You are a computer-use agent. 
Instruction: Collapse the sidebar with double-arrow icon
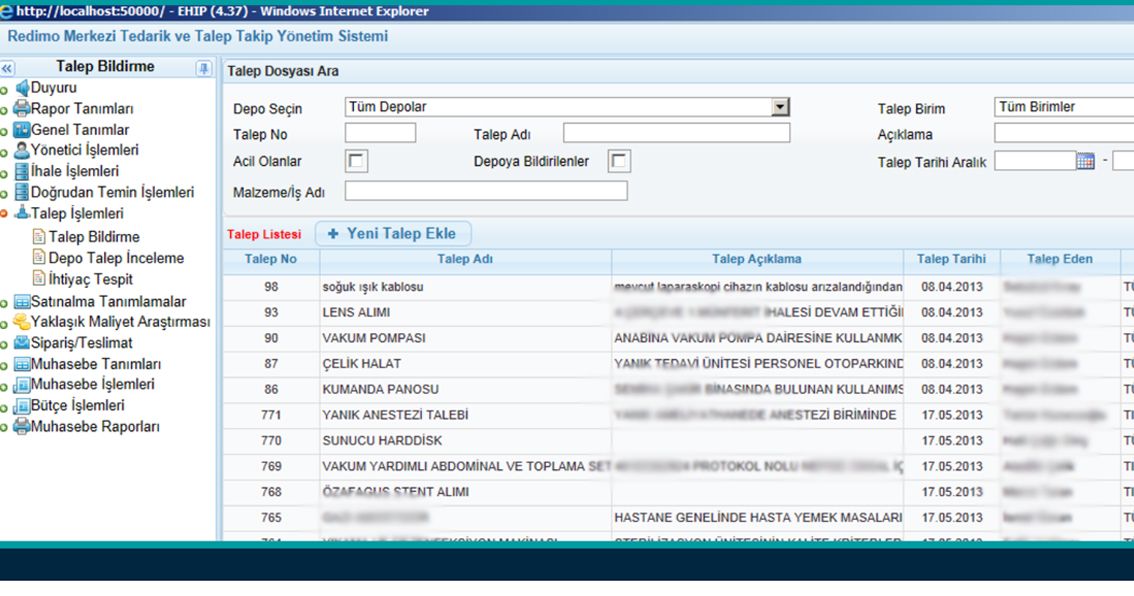tap(7, 68)
